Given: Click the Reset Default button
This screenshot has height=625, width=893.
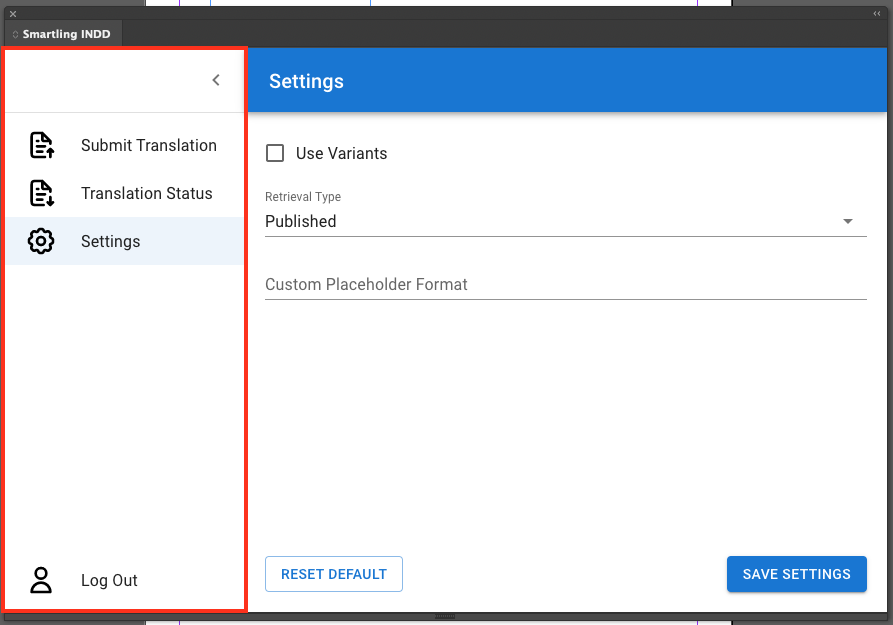Looking at the screenshot, I should pyautogui.click(x=334, y=574).
